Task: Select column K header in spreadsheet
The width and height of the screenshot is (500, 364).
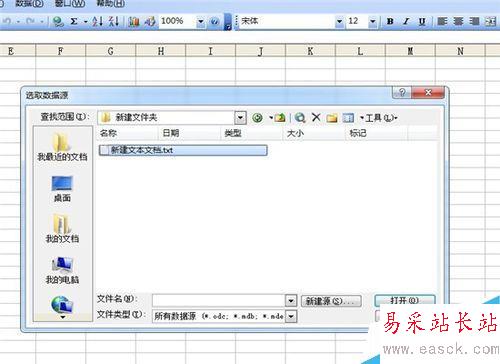Action: click(x=310, y=51)
